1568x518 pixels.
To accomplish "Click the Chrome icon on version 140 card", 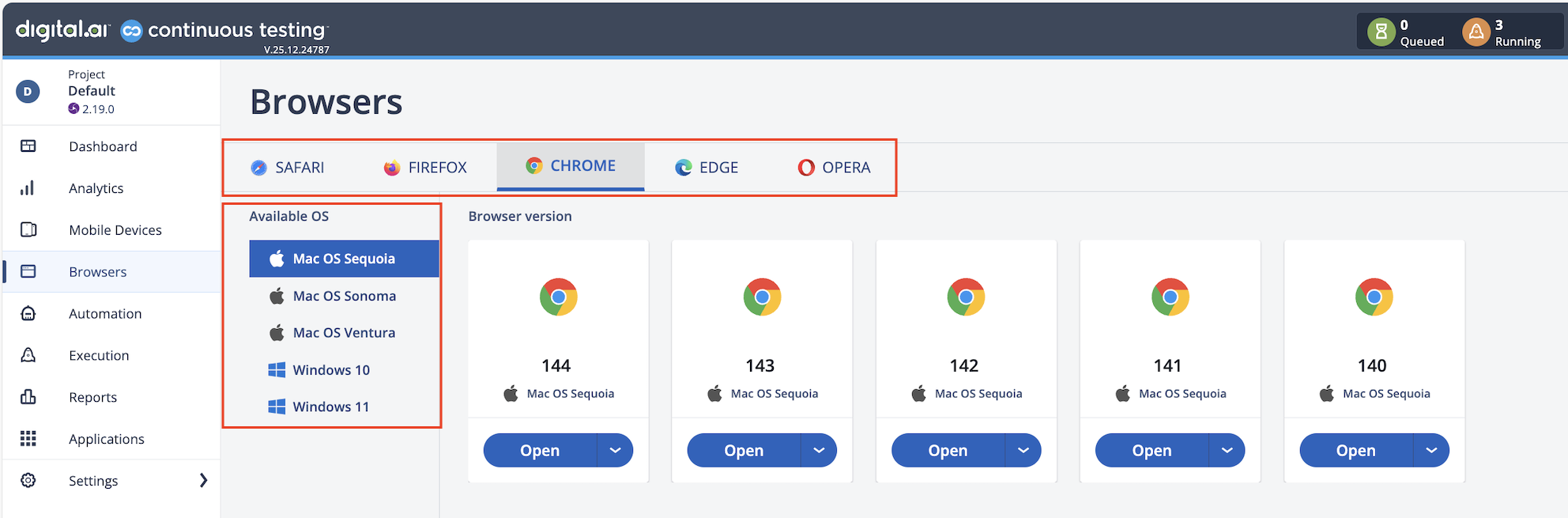I will 1374,297.
